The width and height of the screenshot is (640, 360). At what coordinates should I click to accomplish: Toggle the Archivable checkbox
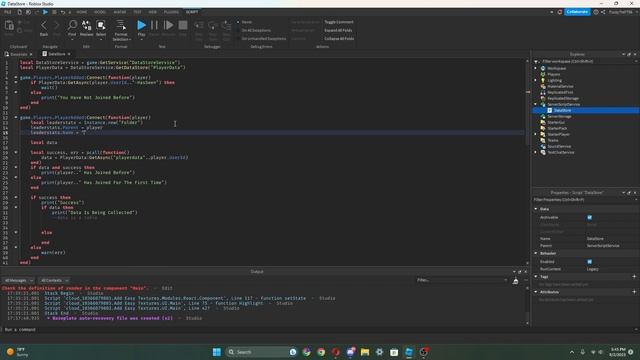(x=589, y=218)
